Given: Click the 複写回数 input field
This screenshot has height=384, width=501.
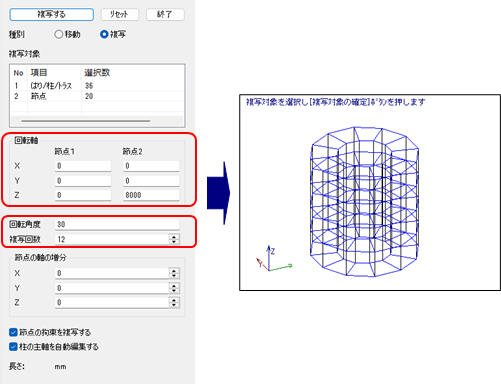Looking at the screenshot, I should (112, 239).
